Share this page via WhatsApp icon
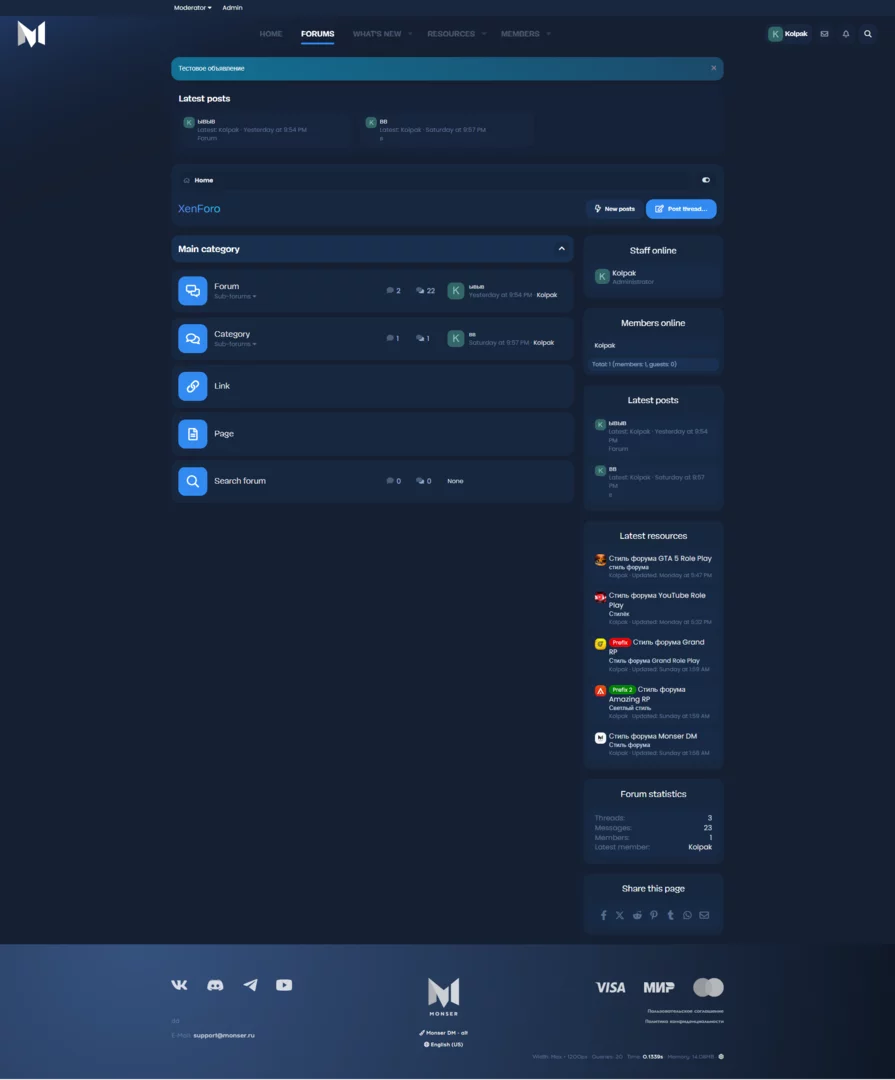895x1080 pixels. [x=687, y=915]
